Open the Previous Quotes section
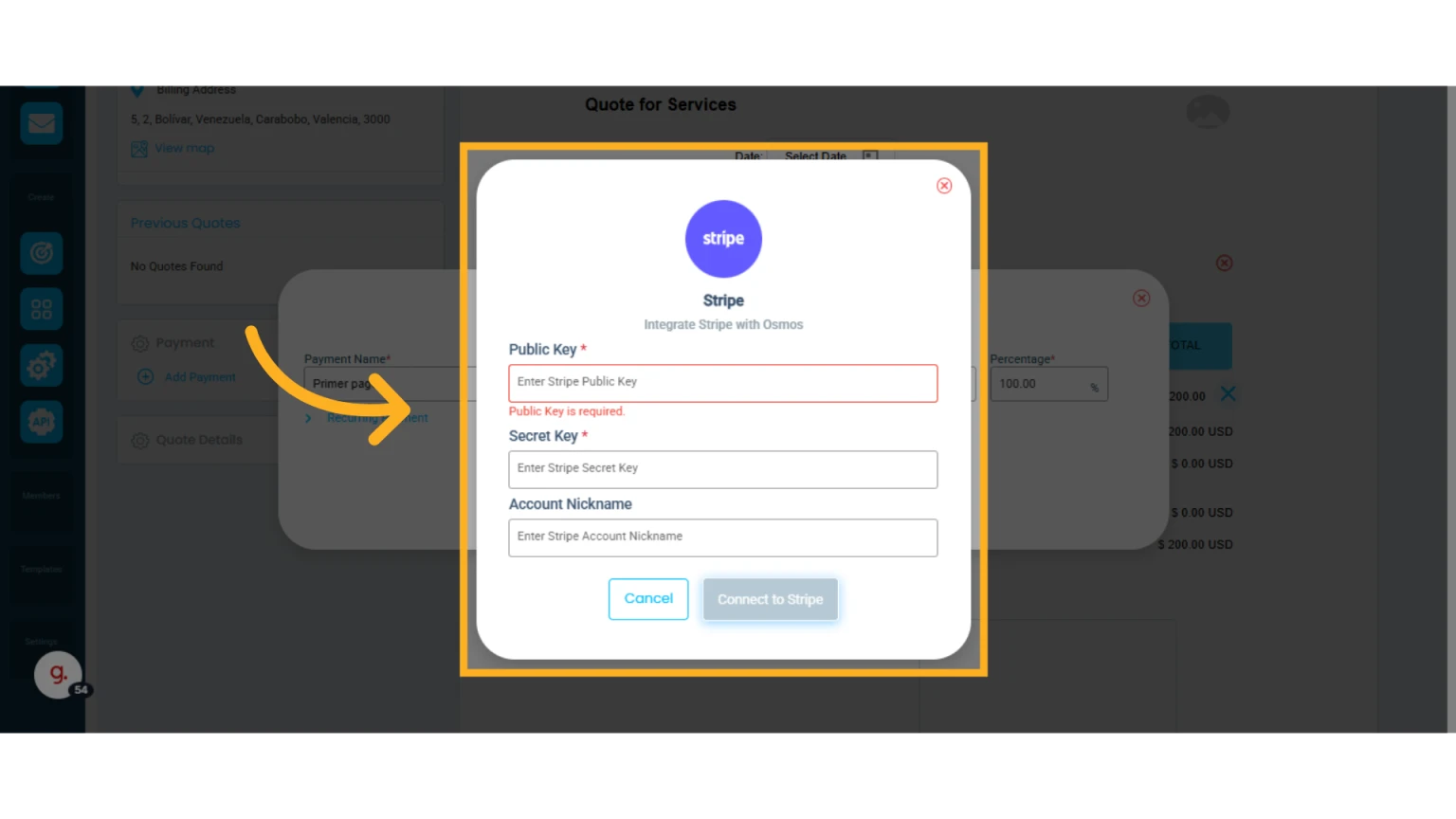This screenshot has height=819, width=1456. 186,223
